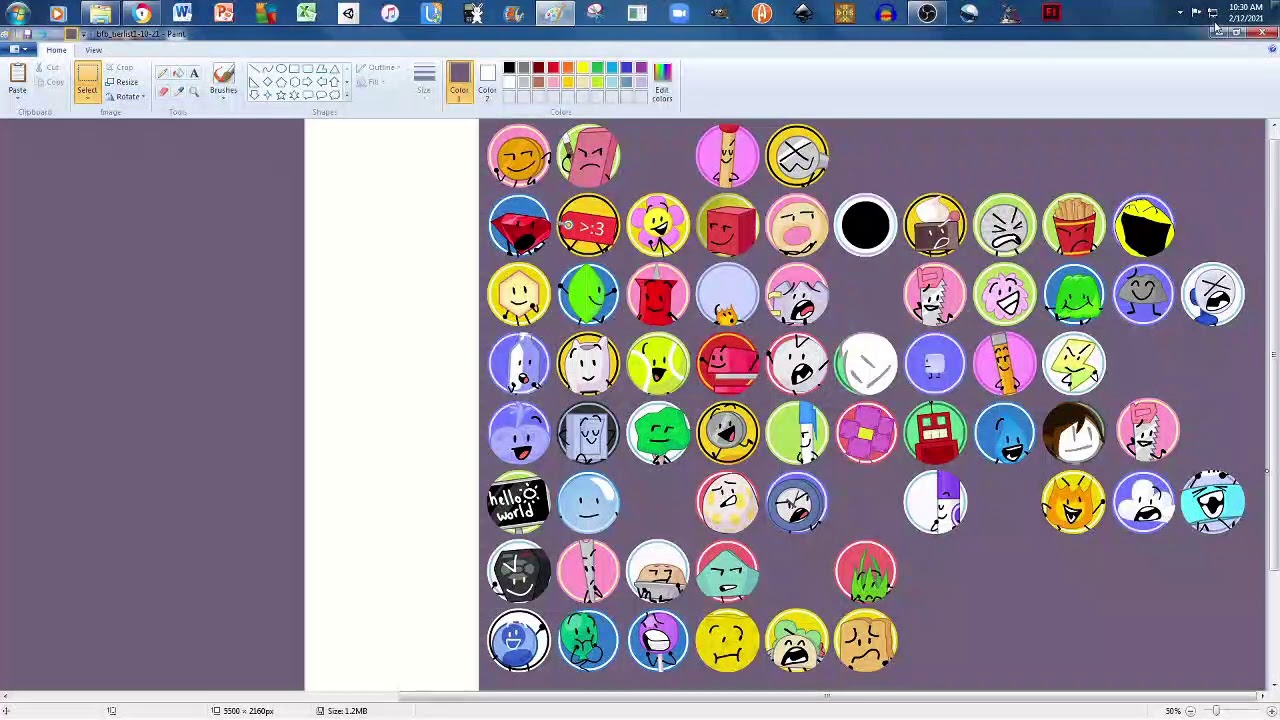Expand the Brushes dropdown arrow
Image resolution: width=1280 pixels, height=720 pixels.
point(223,99)
